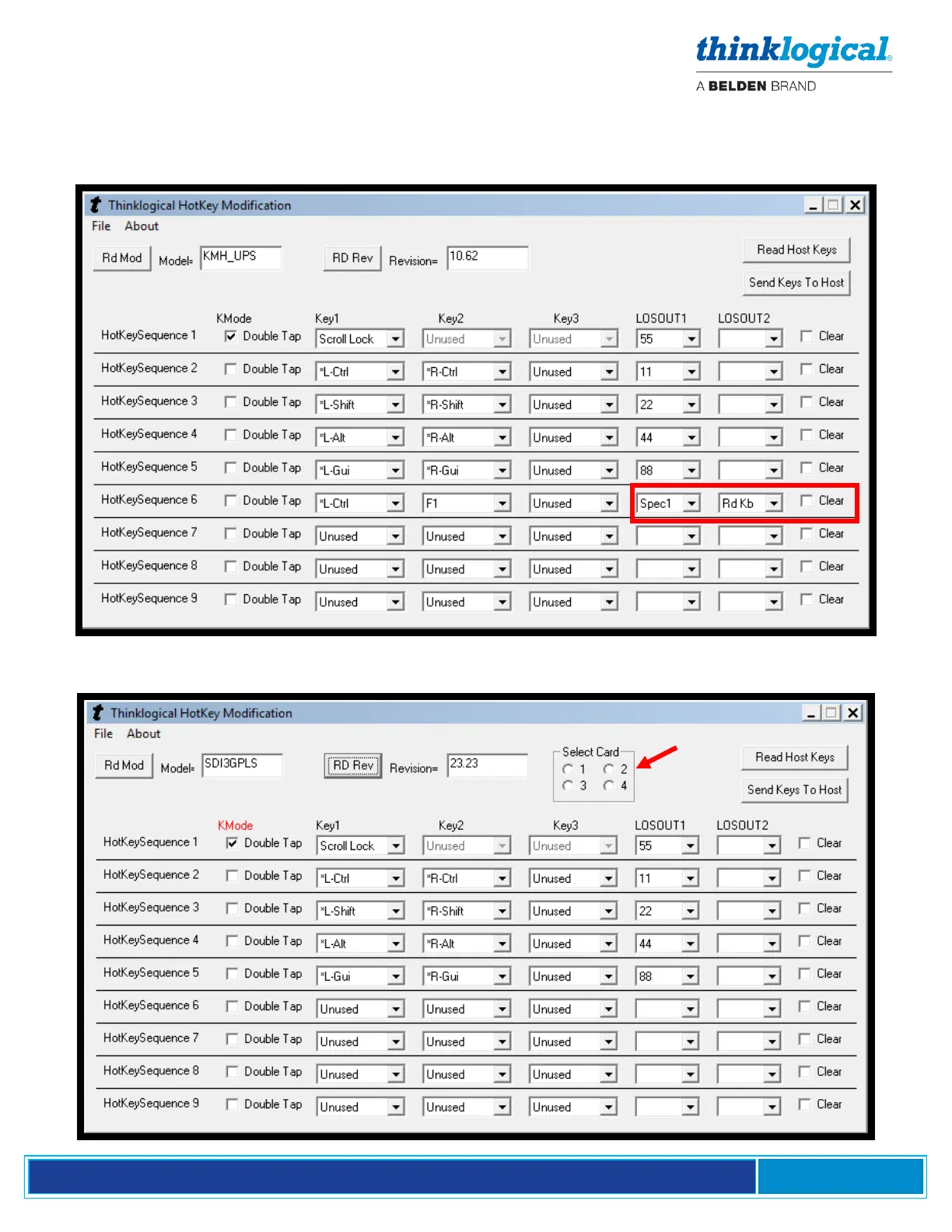
Task: Enable Double Tap for HotKeySequence 4 in the SDI3GPLS window
Action: (x=232, y=941)
